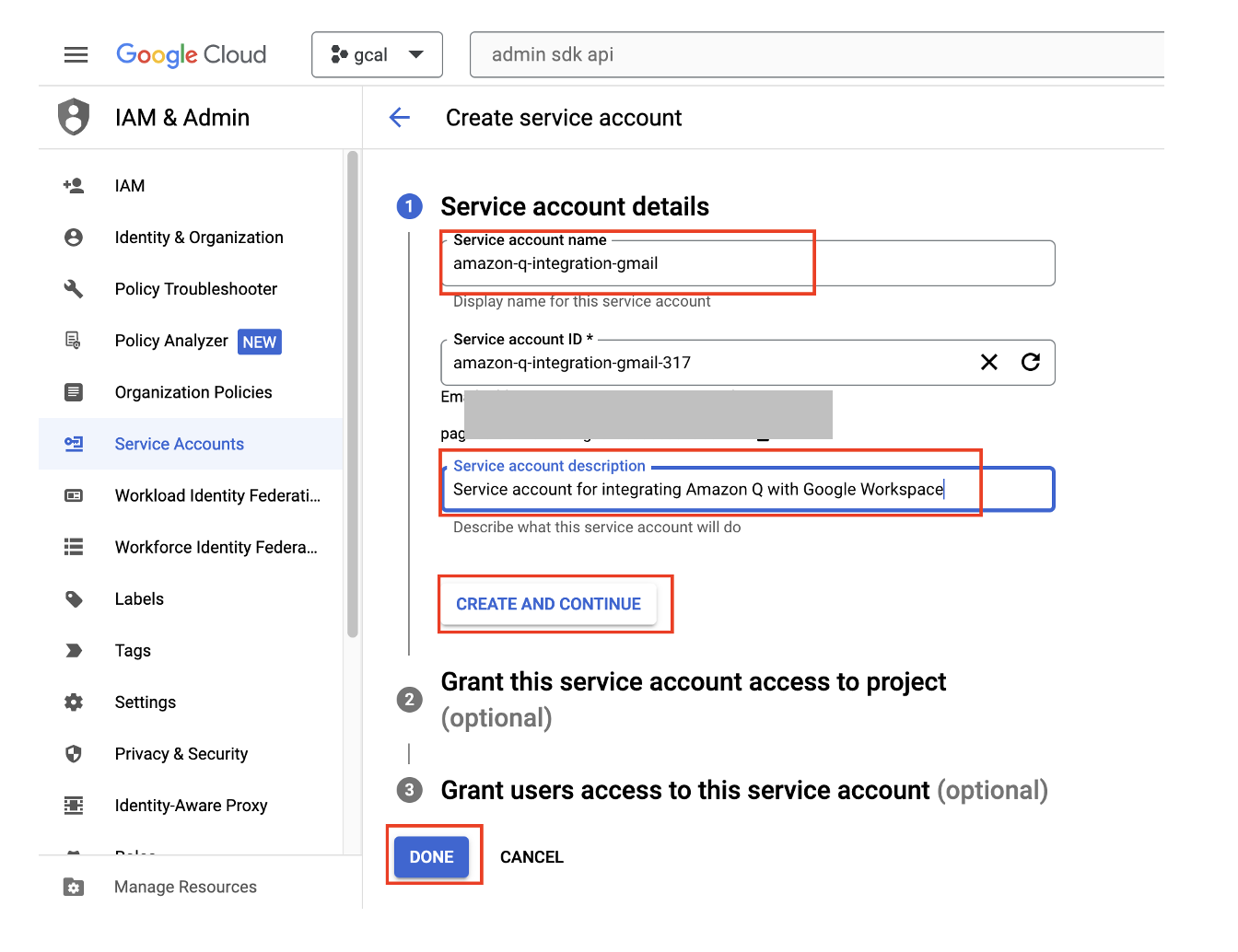Click the Create and Continue button
Image resolution: width=1238 pixels, height=952 pixels.
pyautogui.click(x=549, y=604)
